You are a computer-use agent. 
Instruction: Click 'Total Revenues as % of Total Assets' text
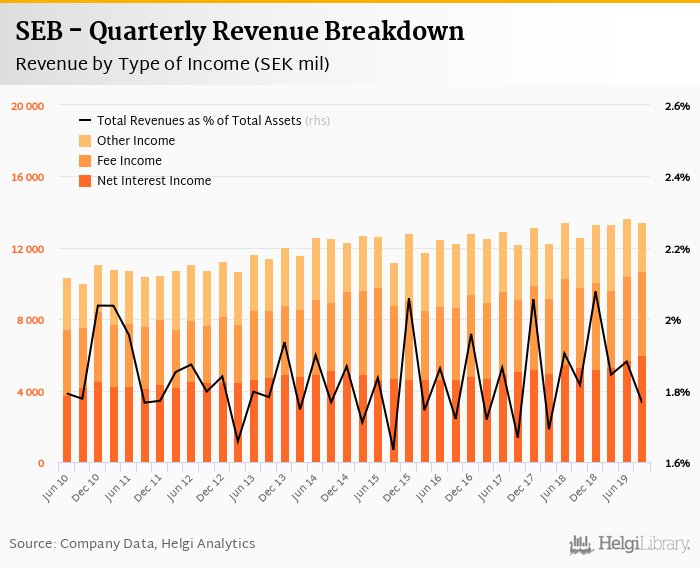[x=199, y=120]
